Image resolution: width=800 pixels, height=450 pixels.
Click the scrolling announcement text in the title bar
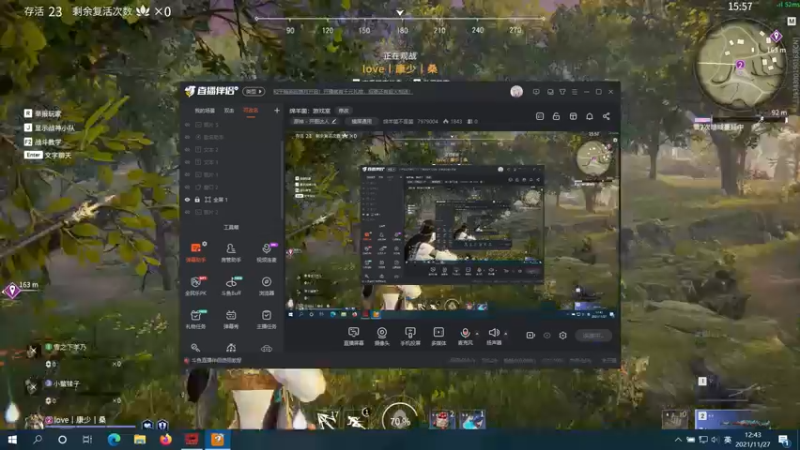pos(342,92)
